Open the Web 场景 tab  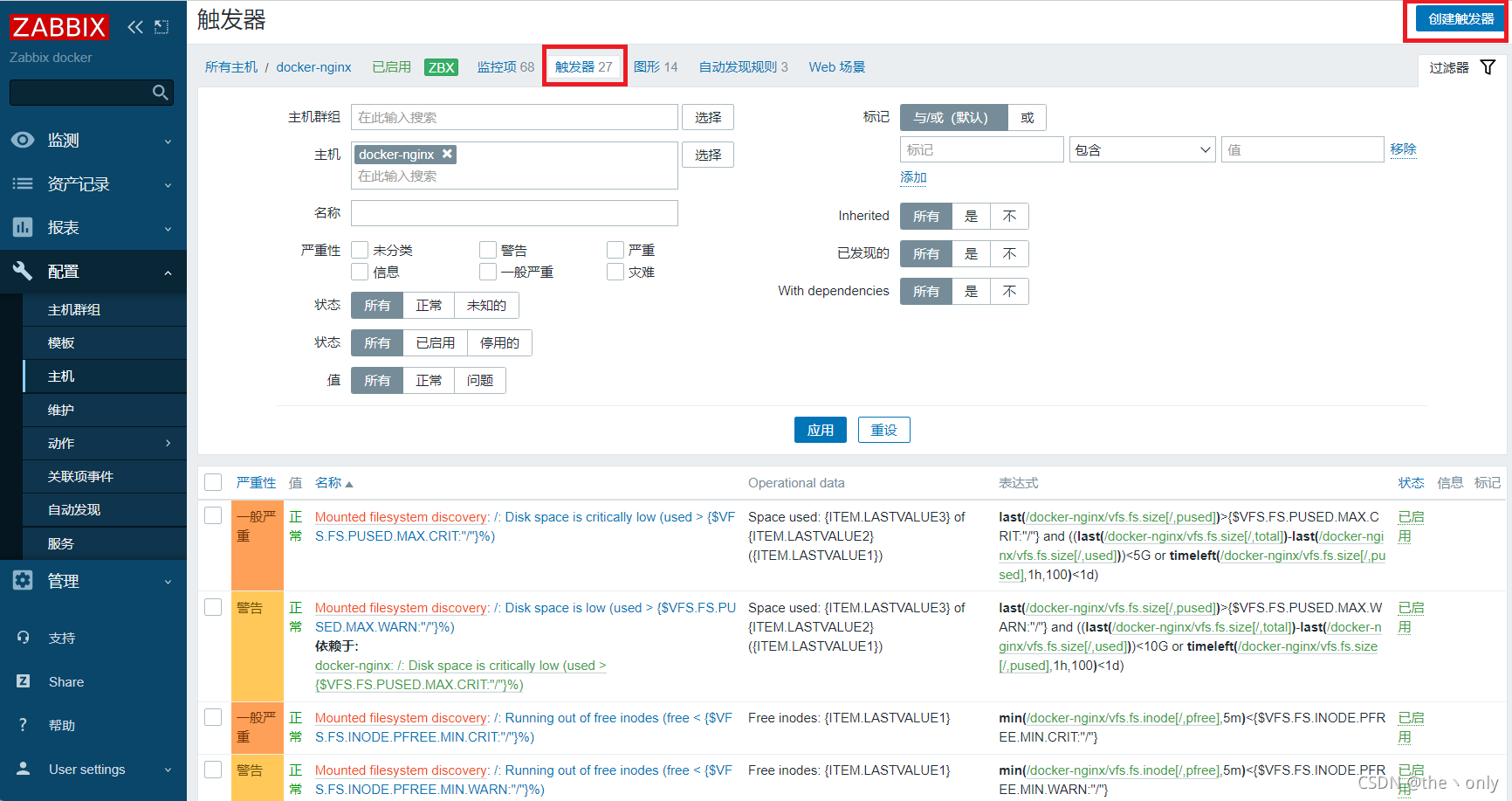[x=836, y=67]
